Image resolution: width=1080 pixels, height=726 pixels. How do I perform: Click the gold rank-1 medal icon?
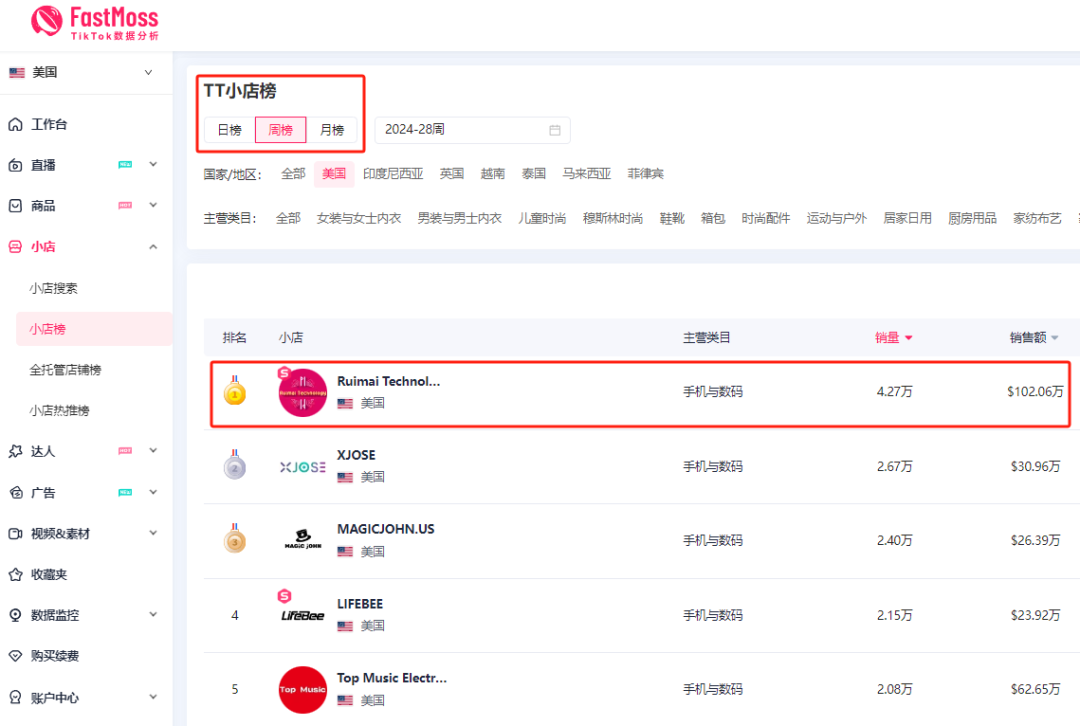(x=235, y=391)
